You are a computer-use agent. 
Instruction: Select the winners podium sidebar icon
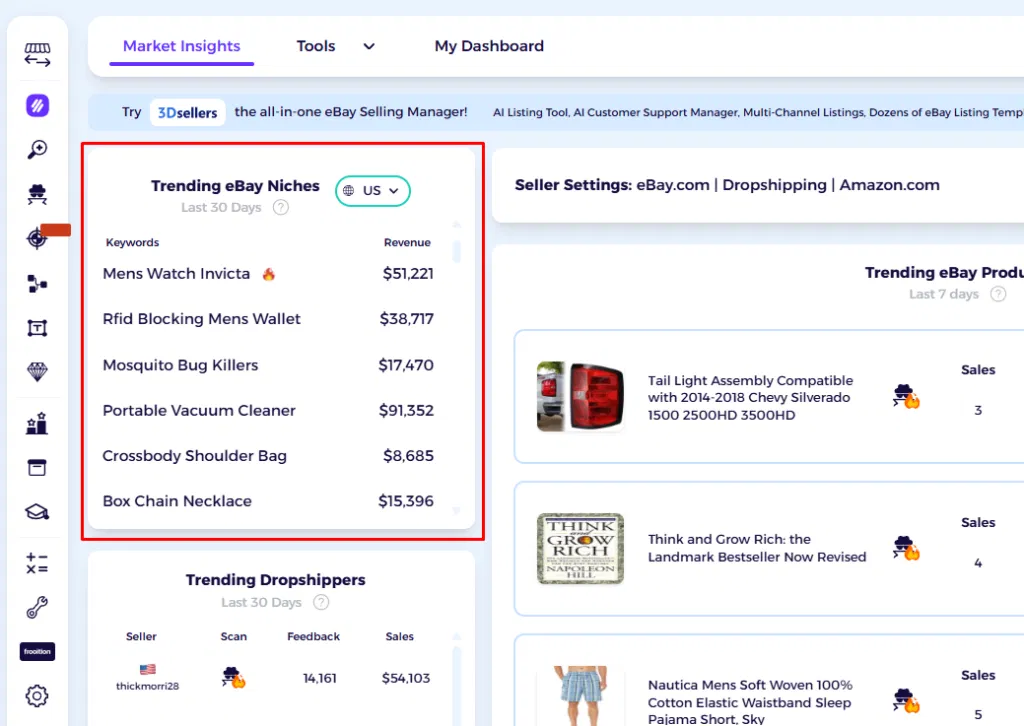tap(37, 422)
